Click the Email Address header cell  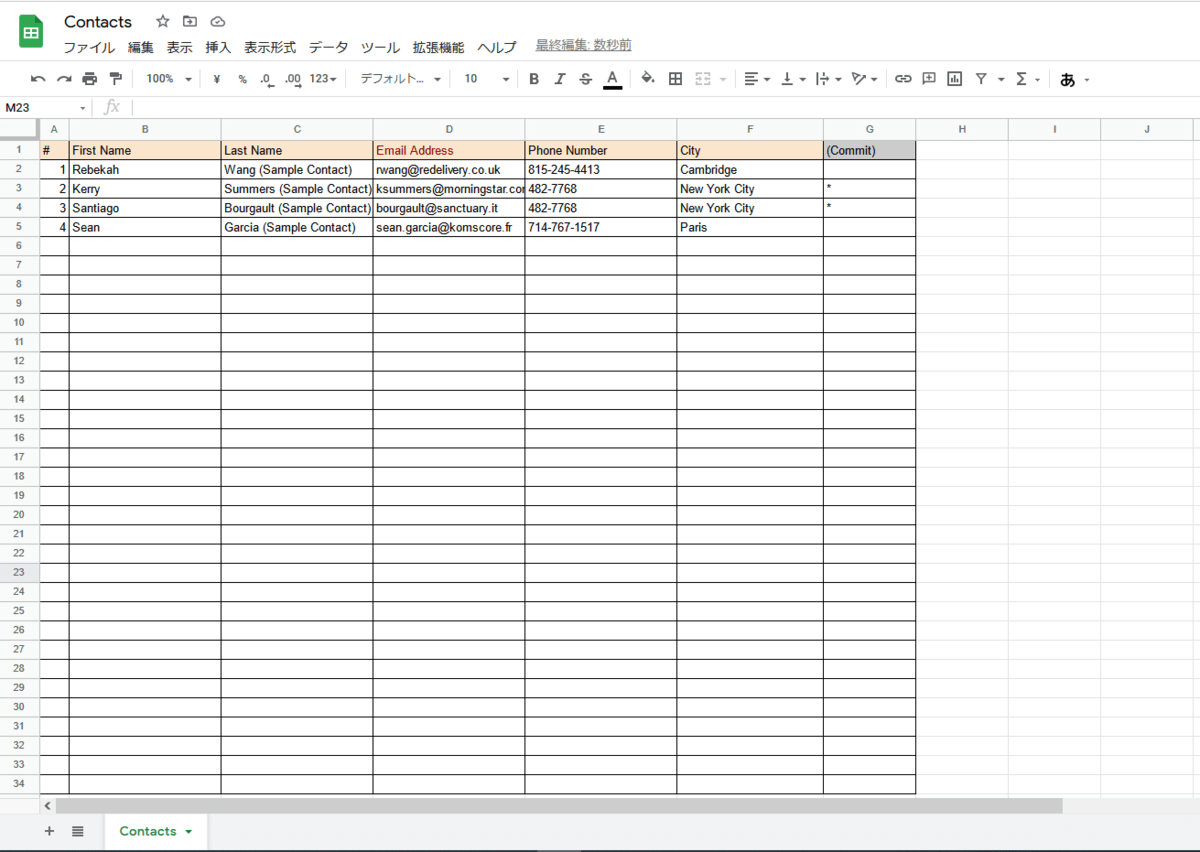tap(449, 150)
